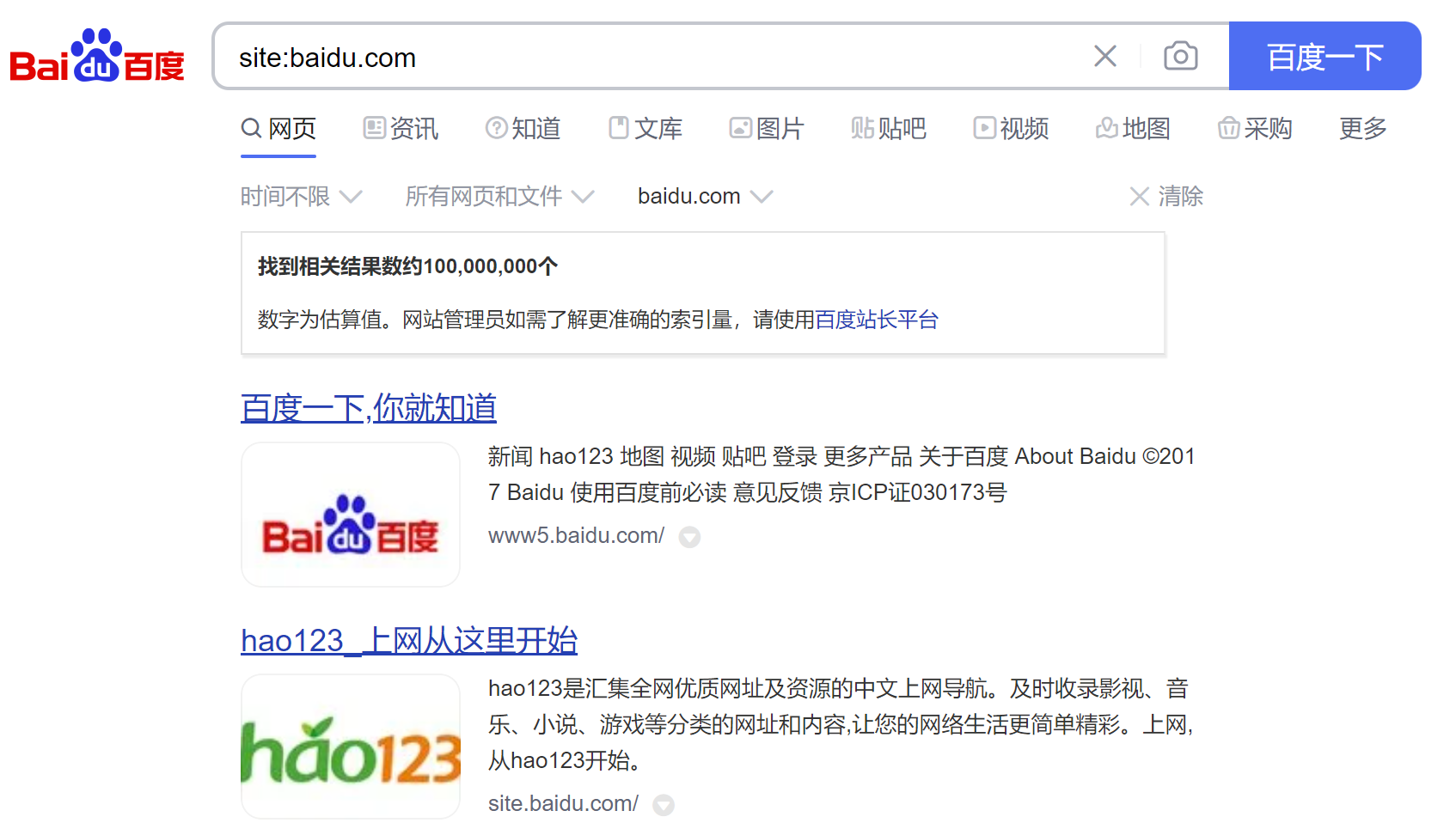Focus the site:baidu.com search field

tap(653, 57)
